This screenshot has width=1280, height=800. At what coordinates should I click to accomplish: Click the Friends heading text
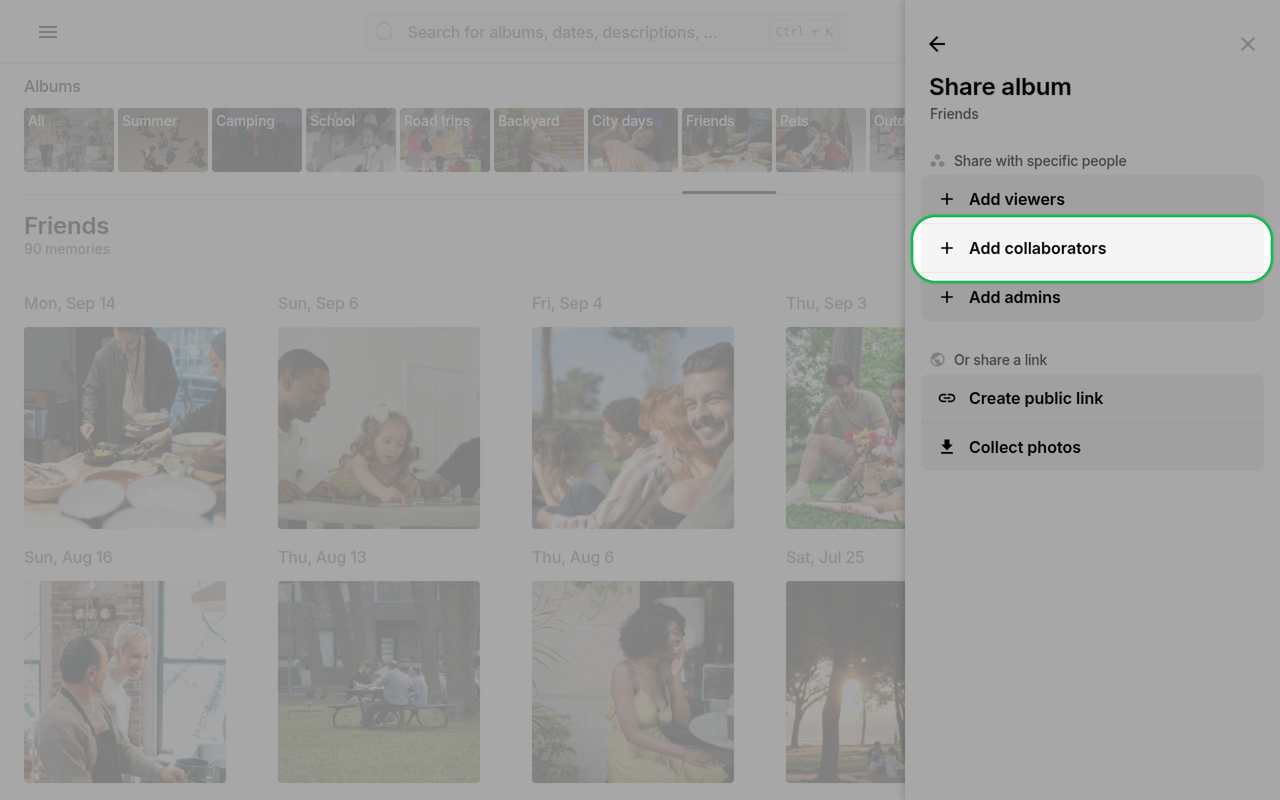point(66,226)
